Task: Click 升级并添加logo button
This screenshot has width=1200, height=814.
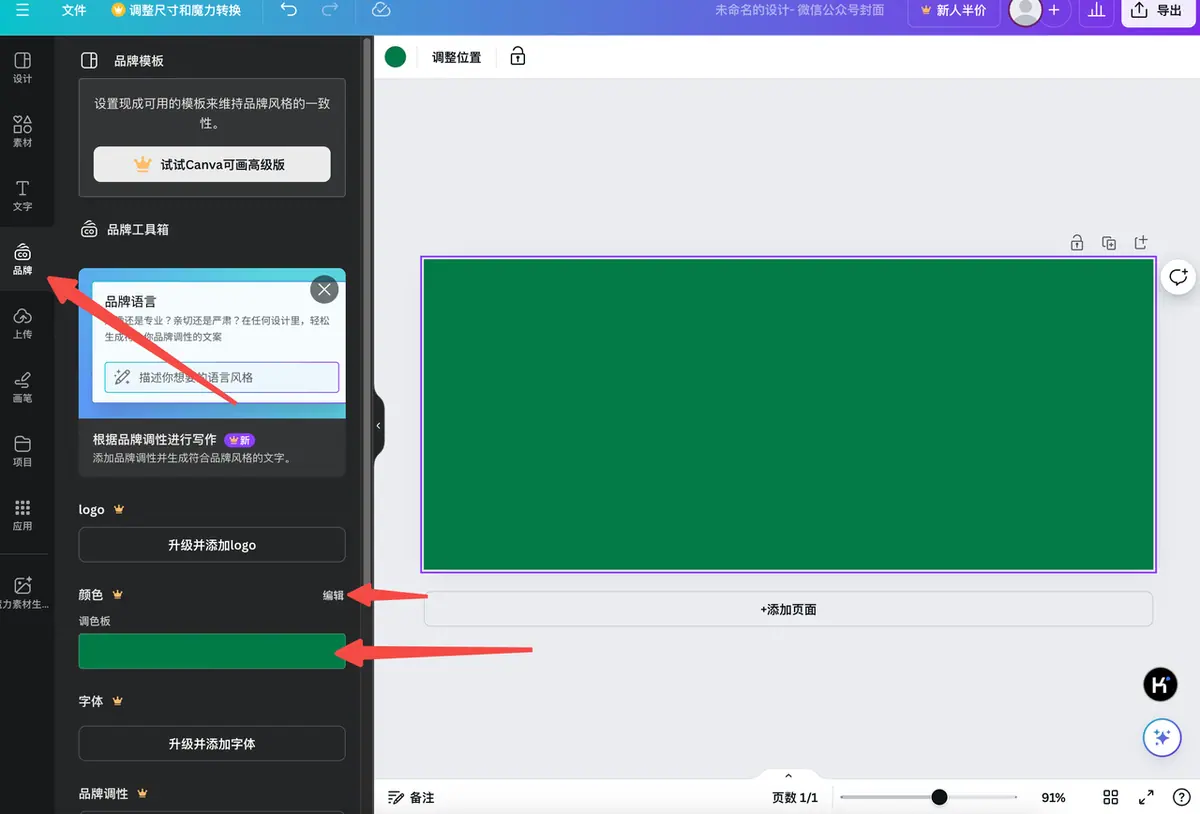Action: click(x=212, y=545)
